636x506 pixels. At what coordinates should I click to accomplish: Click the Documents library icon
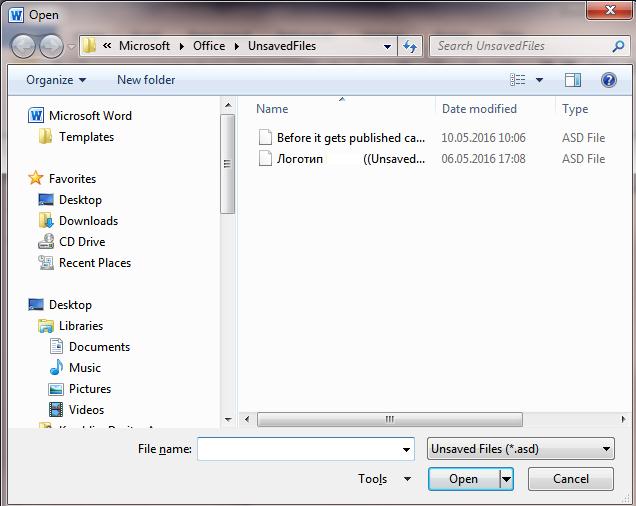pyautogui.click(x=56, y=346)
